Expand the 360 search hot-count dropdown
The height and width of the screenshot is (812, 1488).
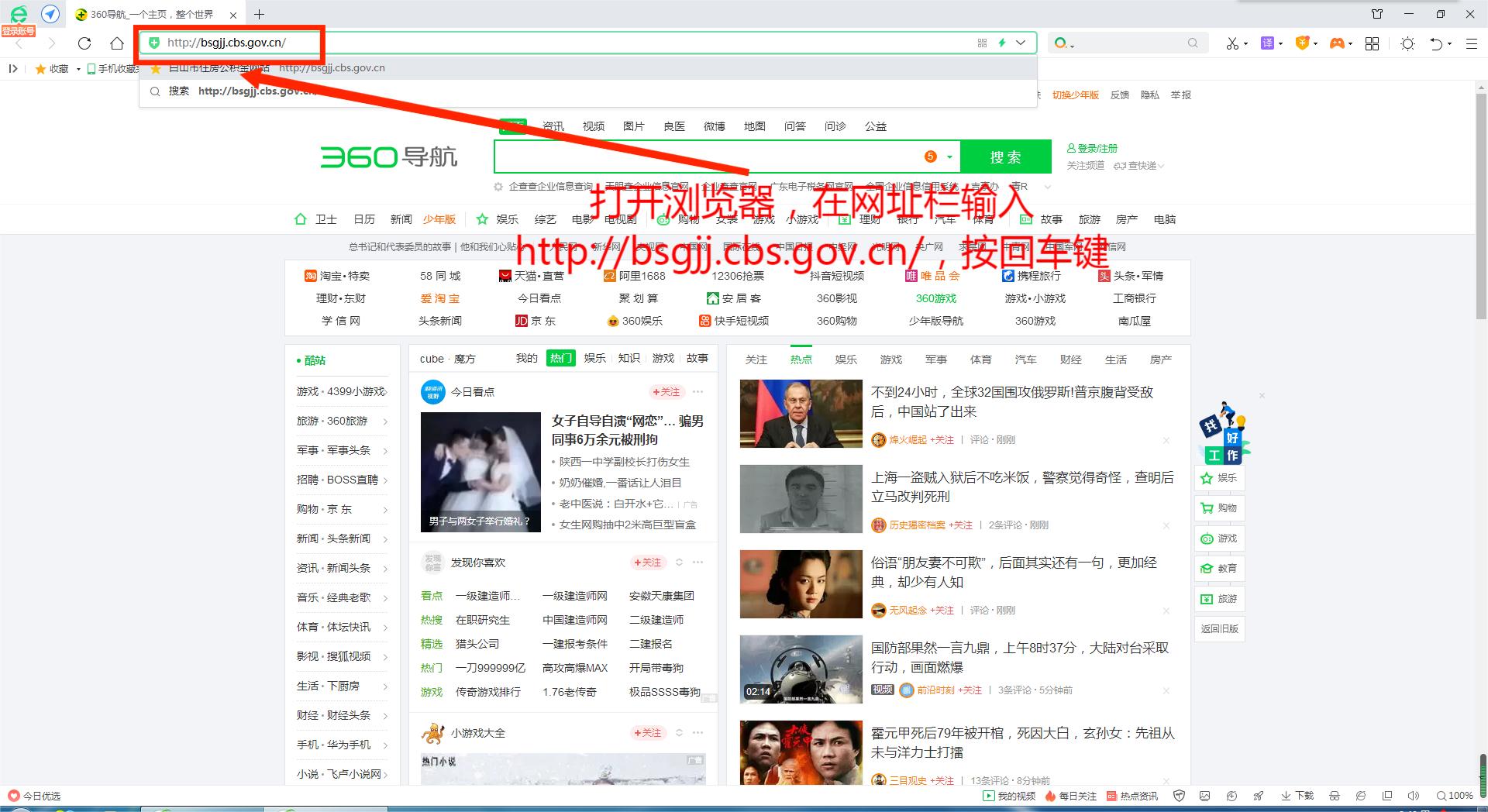click(949, 157)
